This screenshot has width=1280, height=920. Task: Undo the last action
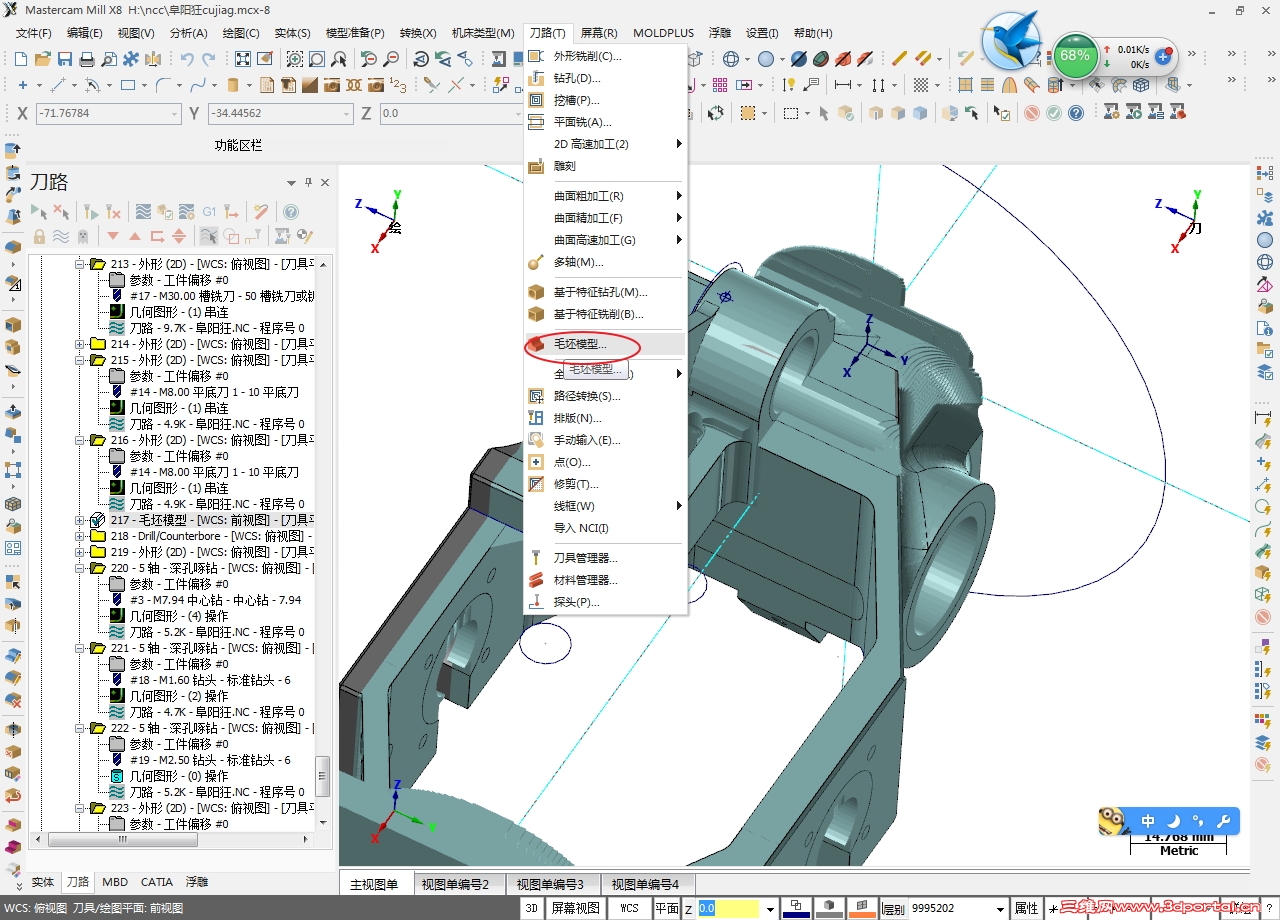(187, 59)
